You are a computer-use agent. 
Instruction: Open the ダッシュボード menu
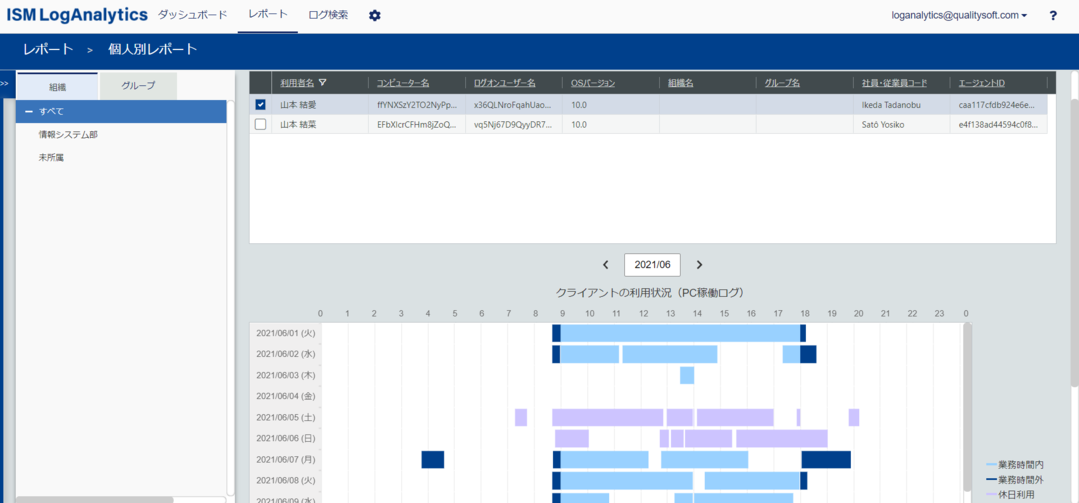192,15
